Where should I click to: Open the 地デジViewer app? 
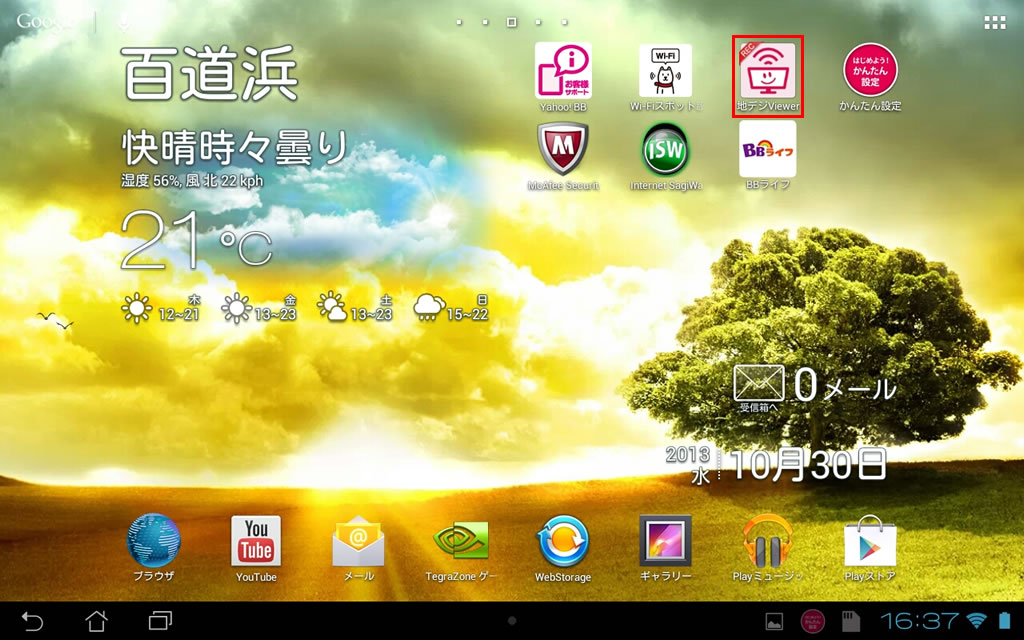click(x=767, y=71)
